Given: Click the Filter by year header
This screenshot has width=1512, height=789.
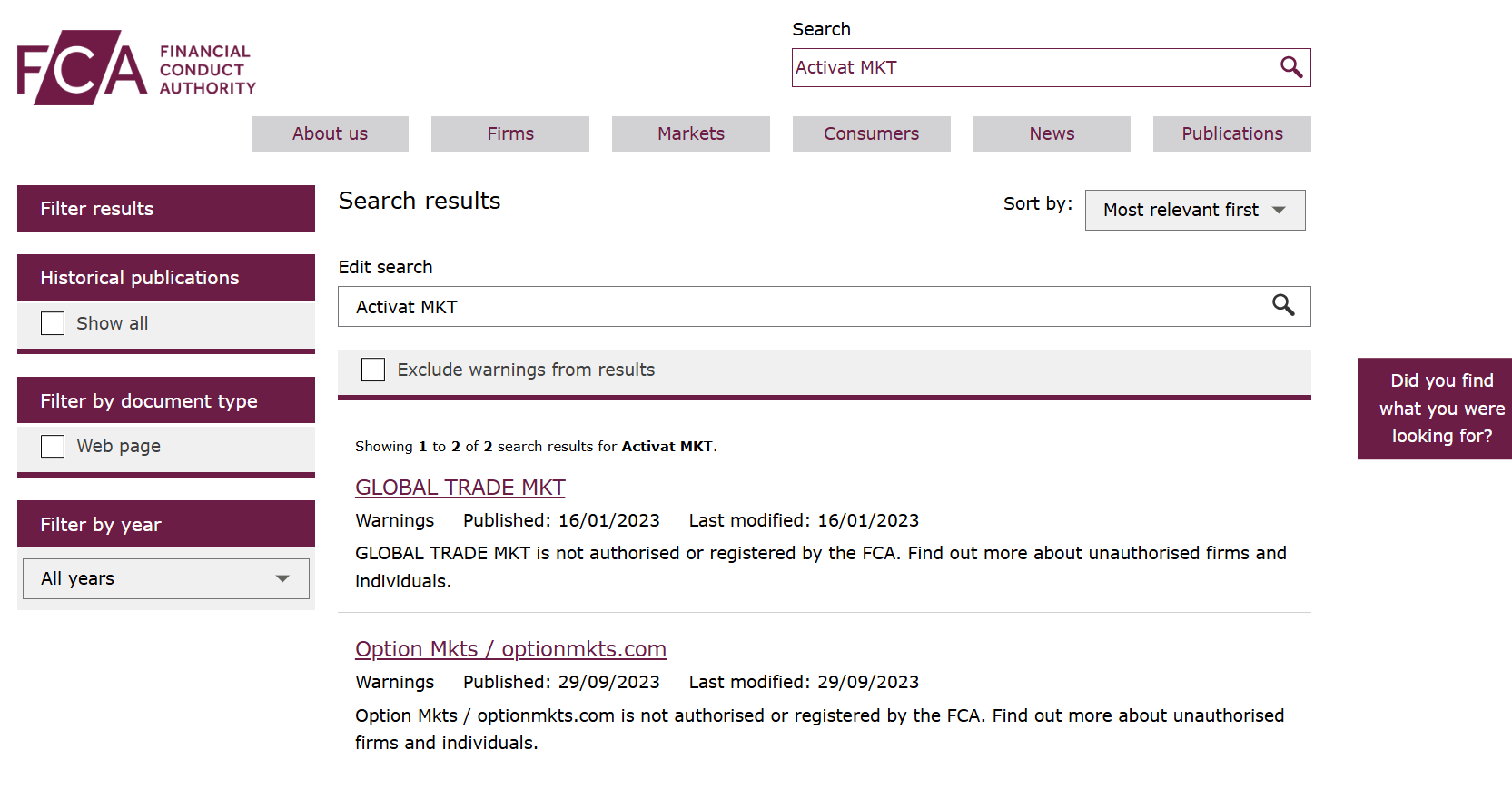Looking at the screenshot, I should pos(166,524).
